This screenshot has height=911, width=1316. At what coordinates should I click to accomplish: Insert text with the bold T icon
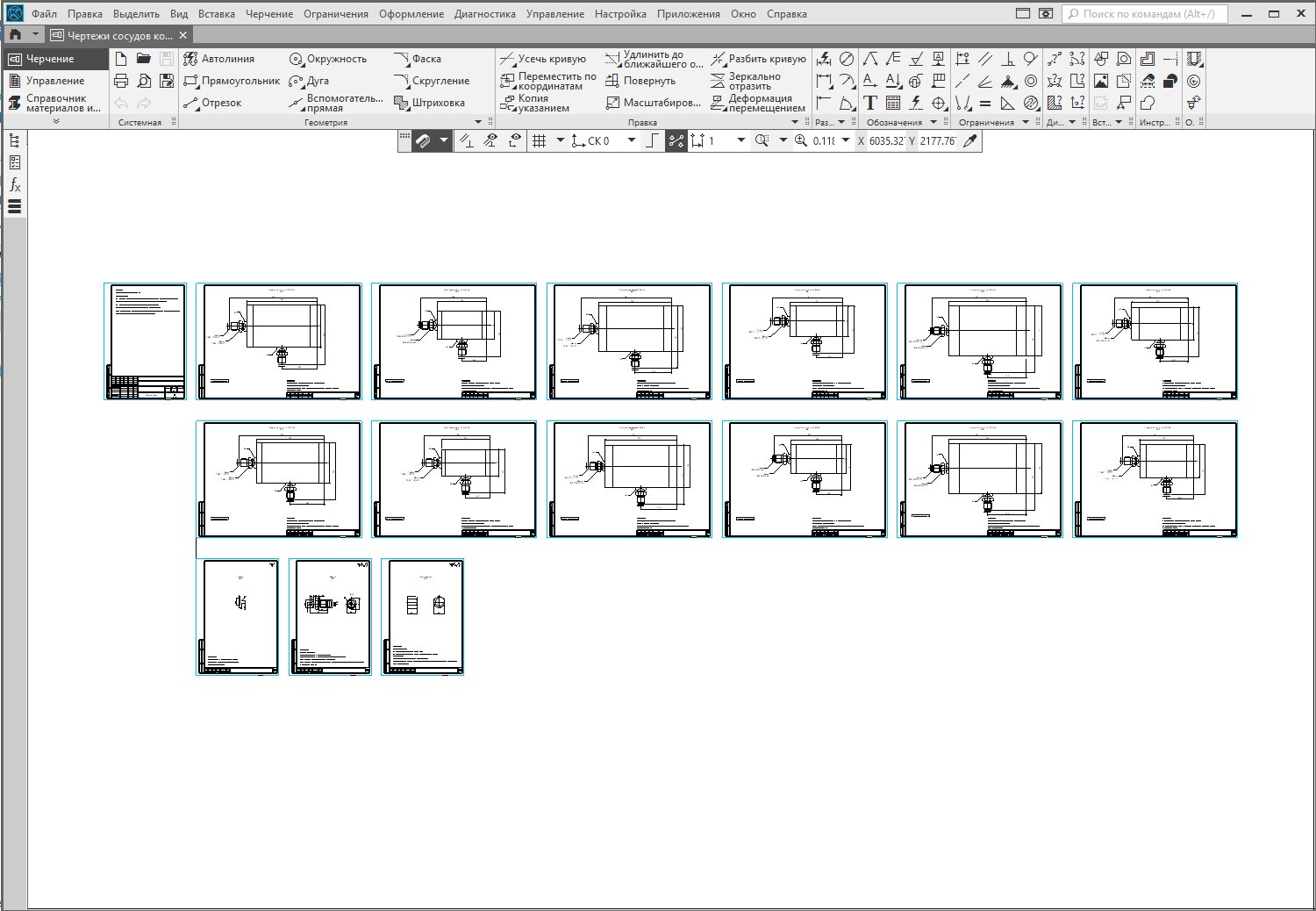point(869,103)
